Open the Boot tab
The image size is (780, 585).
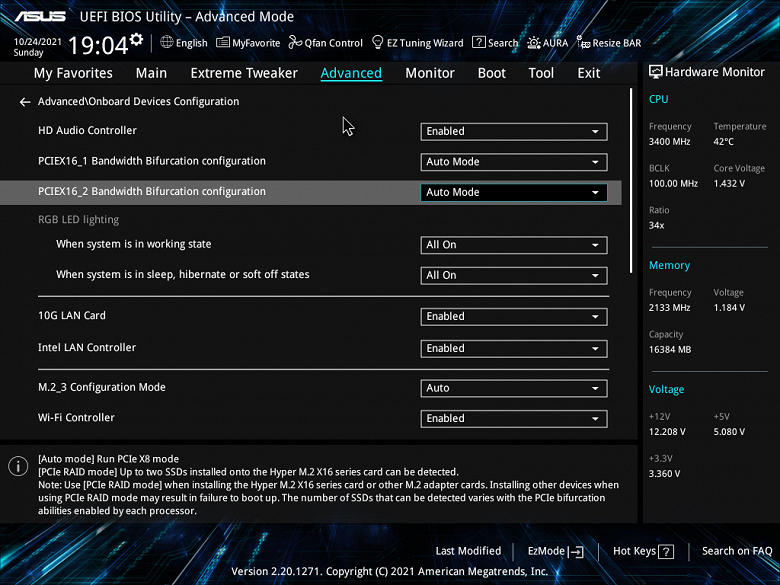coord(491,73)
